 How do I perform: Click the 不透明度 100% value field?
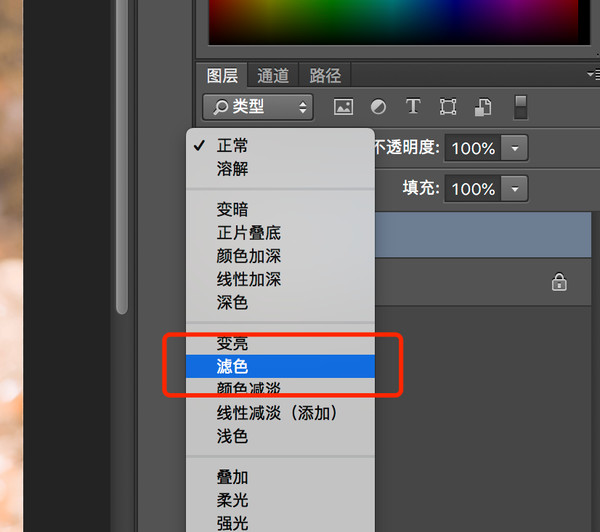click(473, 148)
